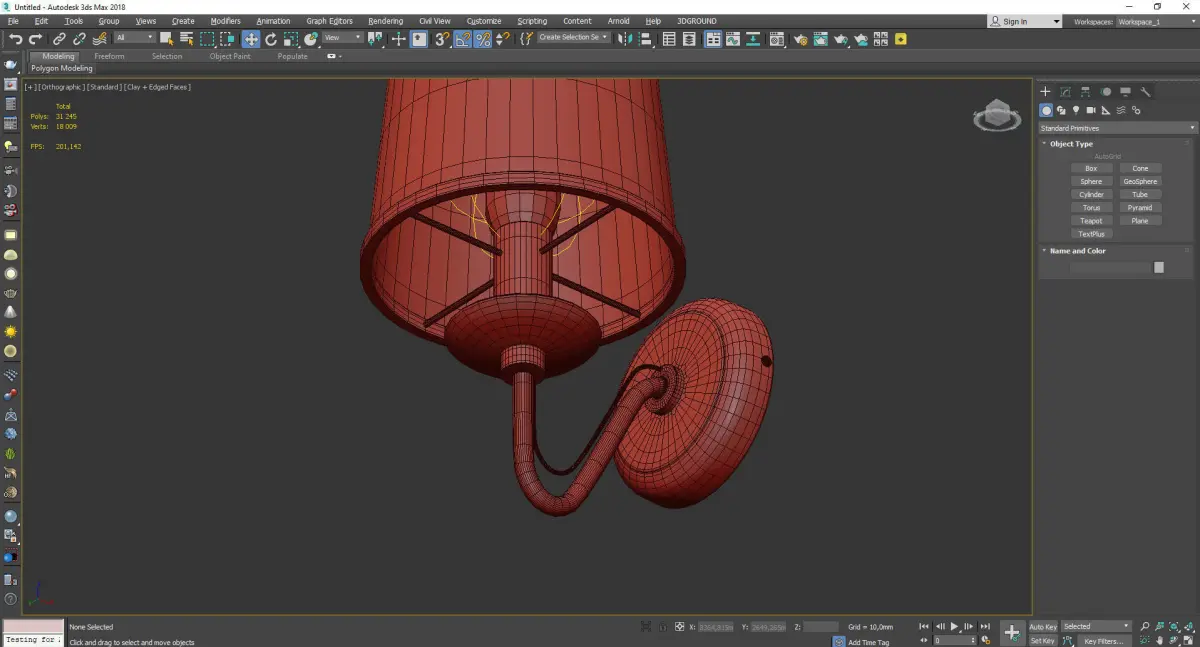Image resolution: width=1200 pixels, height=647 pixels.
Task: Click the Align tool icon
Action: point(644,39)
